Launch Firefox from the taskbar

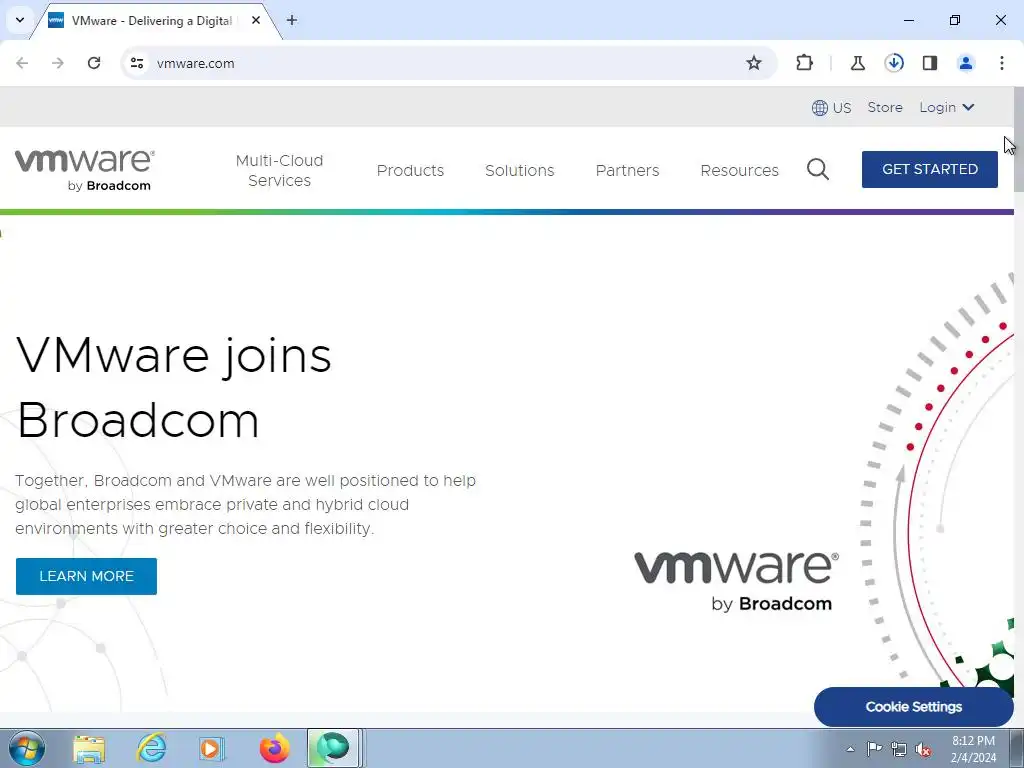point(274,748)
